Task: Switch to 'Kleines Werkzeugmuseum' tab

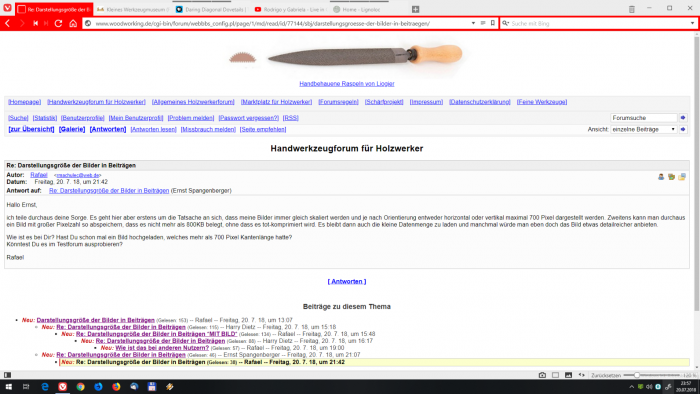Action: pyautogui.click(x=133, y=9)
